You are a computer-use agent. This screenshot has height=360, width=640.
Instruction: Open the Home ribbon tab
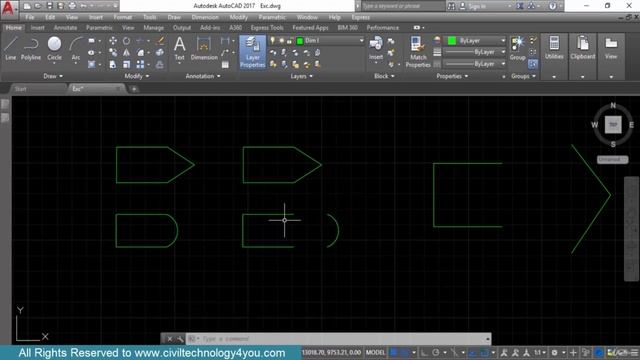pyautogui.click(x=14, y=28)
